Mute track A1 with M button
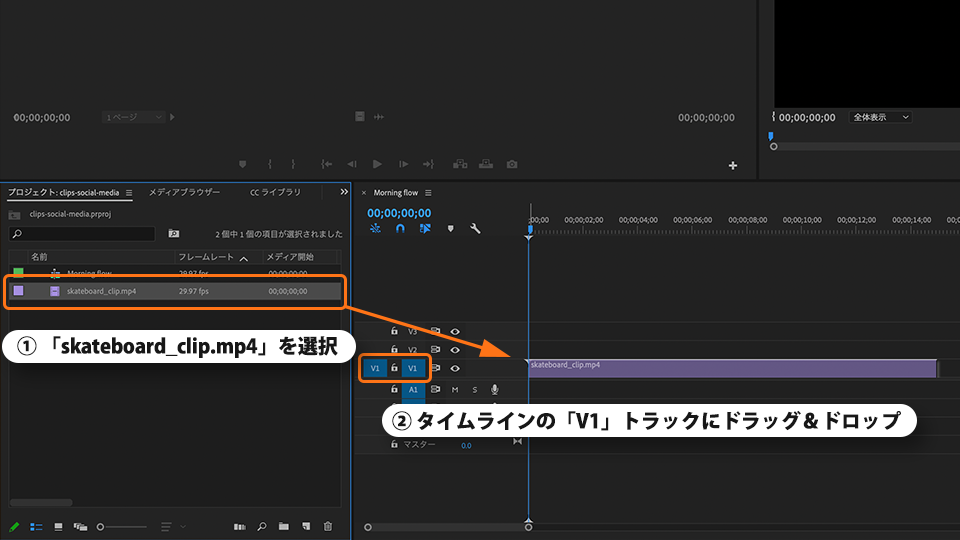Viewport: 960px width, 540px height. click(x=455, y=389)
